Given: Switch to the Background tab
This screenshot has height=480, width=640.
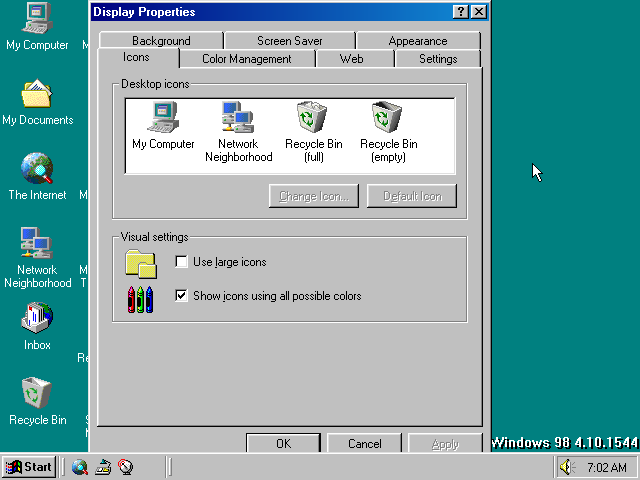Looking at the screenshot, I should pyautogui.click(x=161, y=41).
